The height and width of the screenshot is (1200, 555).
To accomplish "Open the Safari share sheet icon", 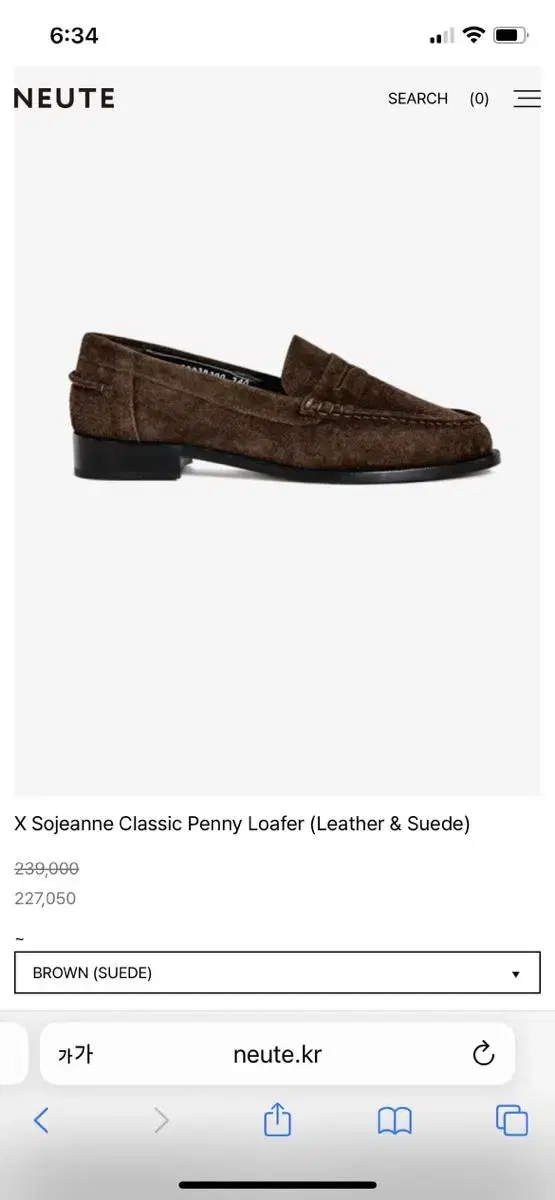I will click(x=277, y=1119).
